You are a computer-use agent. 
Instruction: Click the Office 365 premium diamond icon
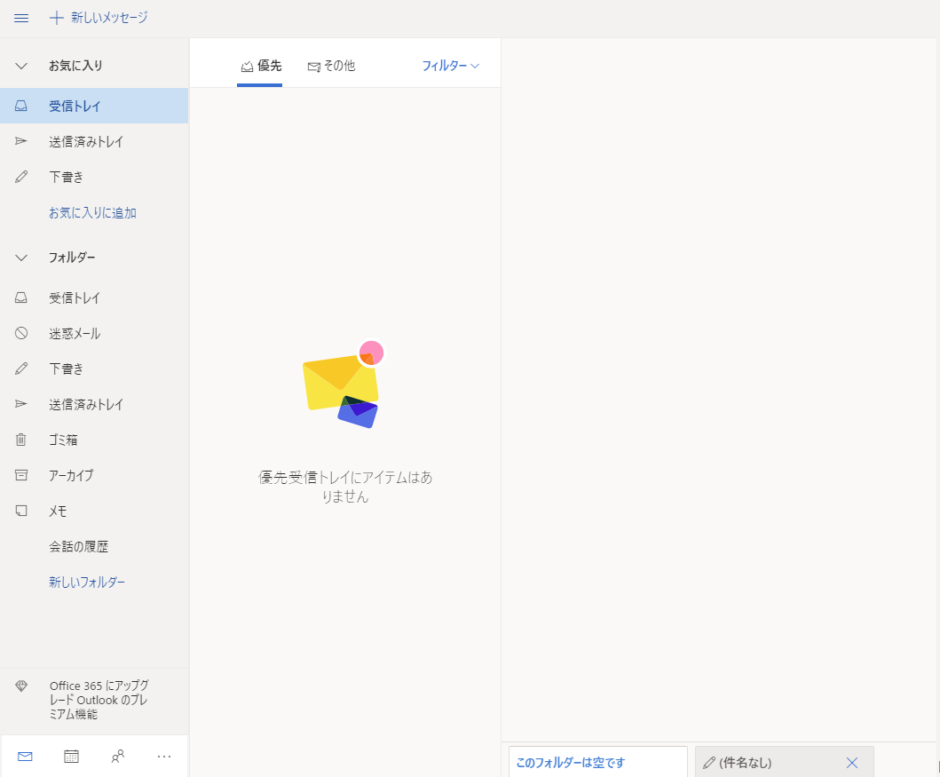click(21, 686)
